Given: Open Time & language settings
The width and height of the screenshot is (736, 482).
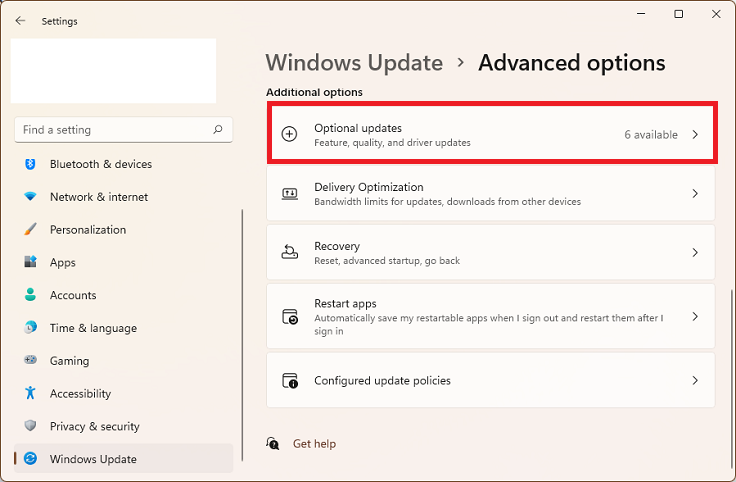Looking at the screenshot, I should coord(123,328).
